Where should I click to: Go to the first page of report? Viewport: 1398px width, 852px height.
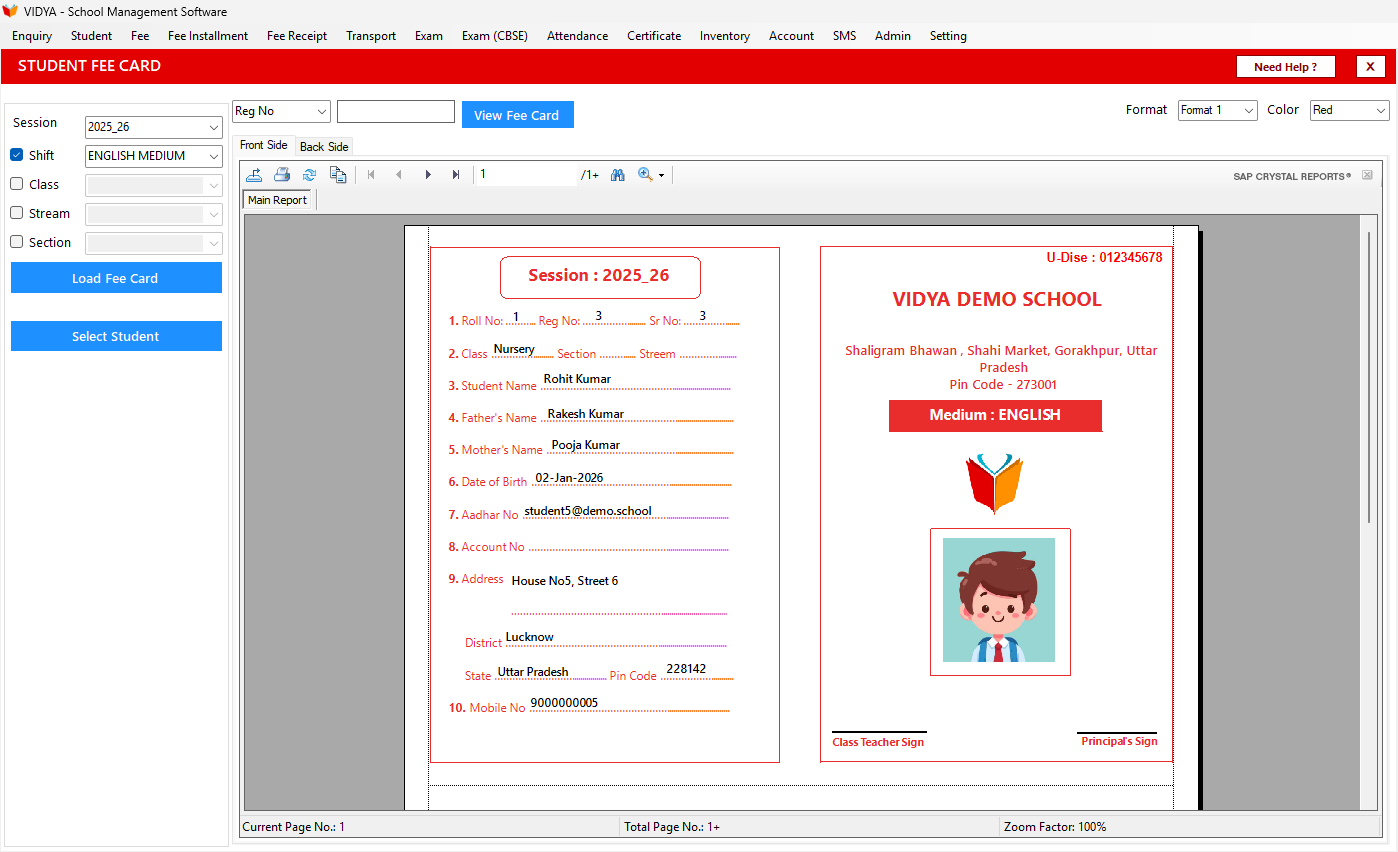coord(371,175)
